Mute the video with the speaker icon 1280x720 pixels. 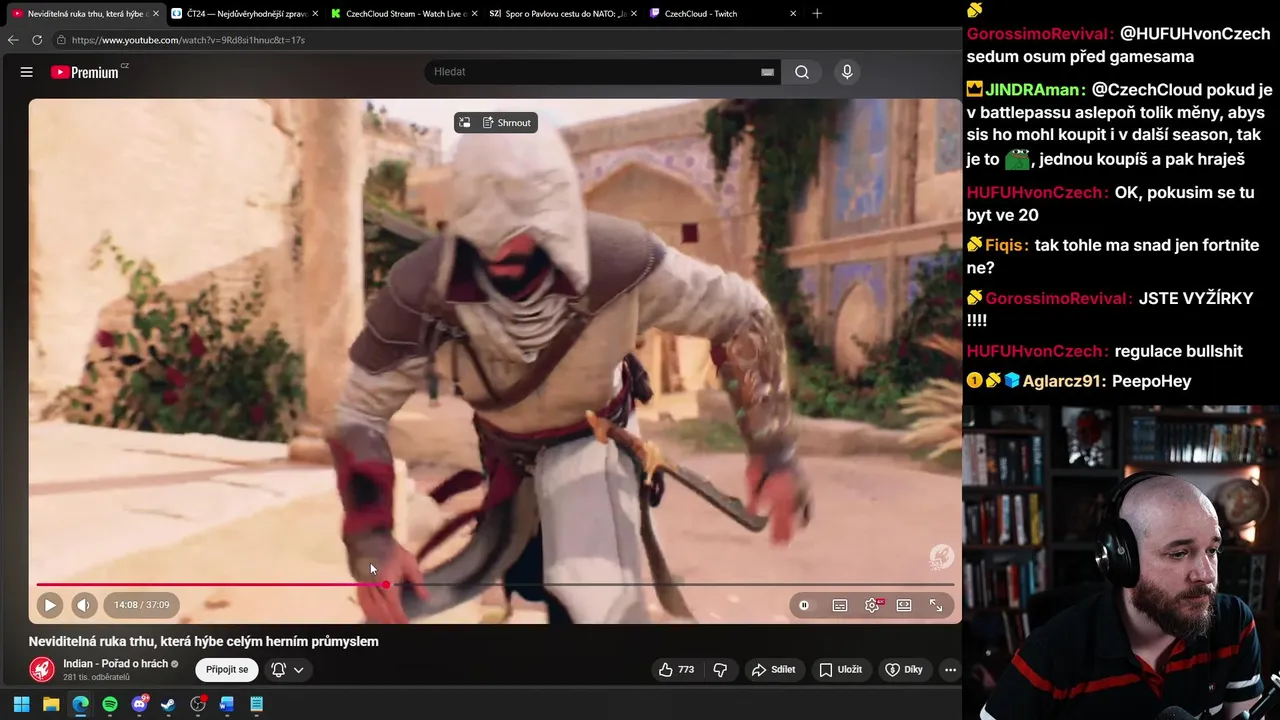[84, 605]
